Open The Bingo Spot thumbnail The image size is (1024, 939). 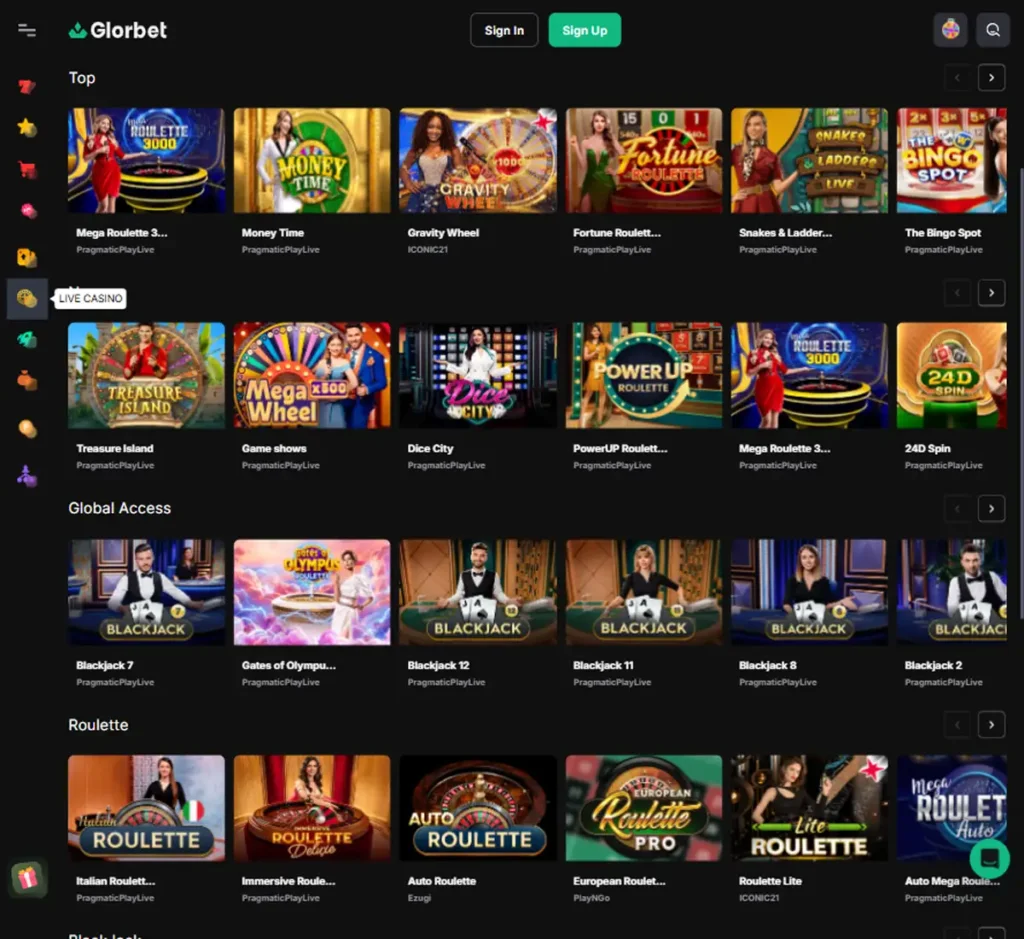952,160
